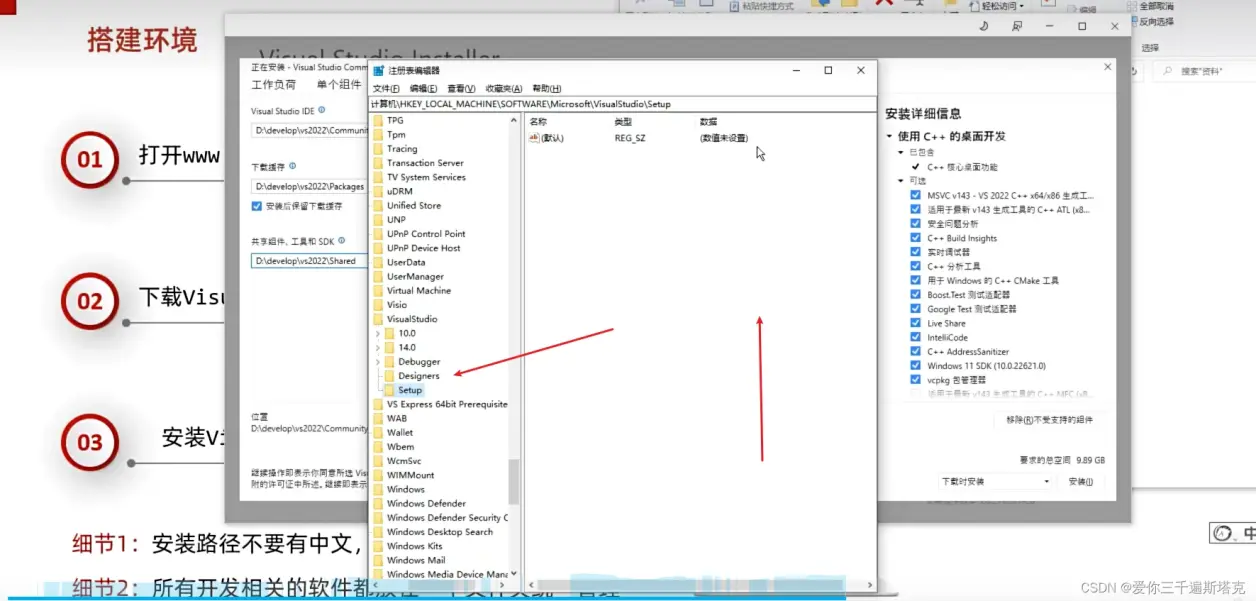Select the UserManager registry key
Screen dimensions: 1256x601
(x=415, y=276)
